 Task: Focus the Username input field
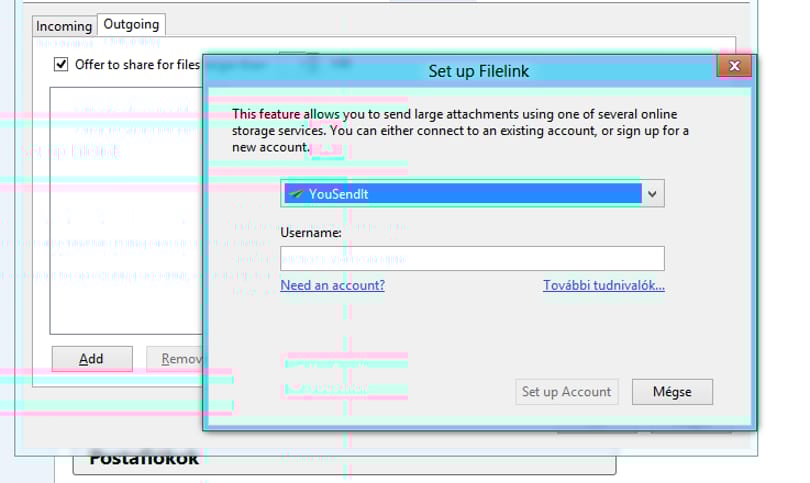472,258
